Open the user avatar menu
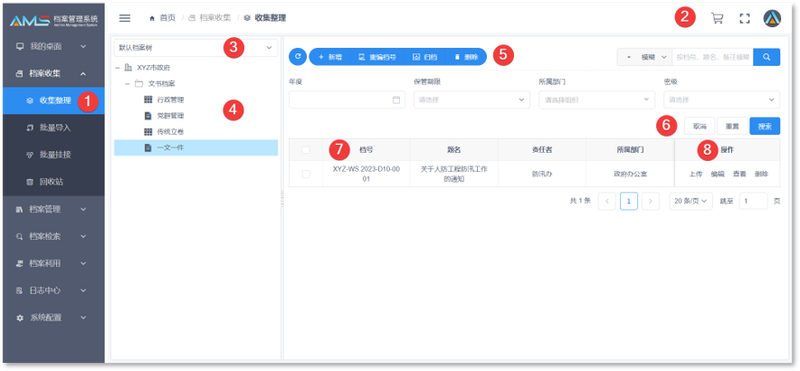This screenshot has width=800, height=371. click(x=772, y=18)
